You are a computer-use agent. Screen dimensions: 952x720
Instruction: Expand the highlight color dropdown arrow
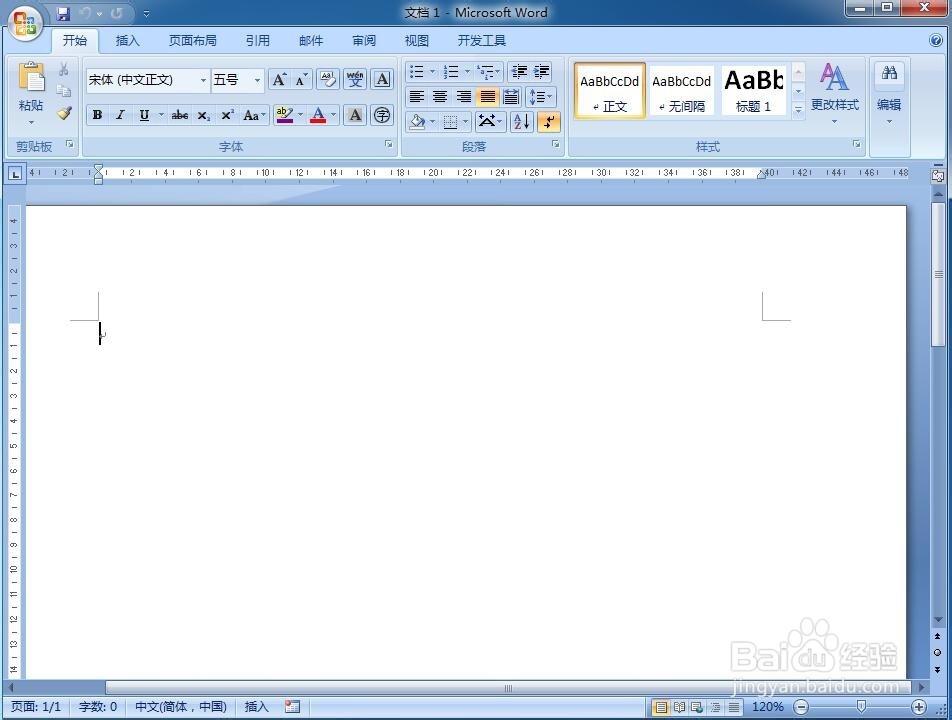(x=301, y=115)
